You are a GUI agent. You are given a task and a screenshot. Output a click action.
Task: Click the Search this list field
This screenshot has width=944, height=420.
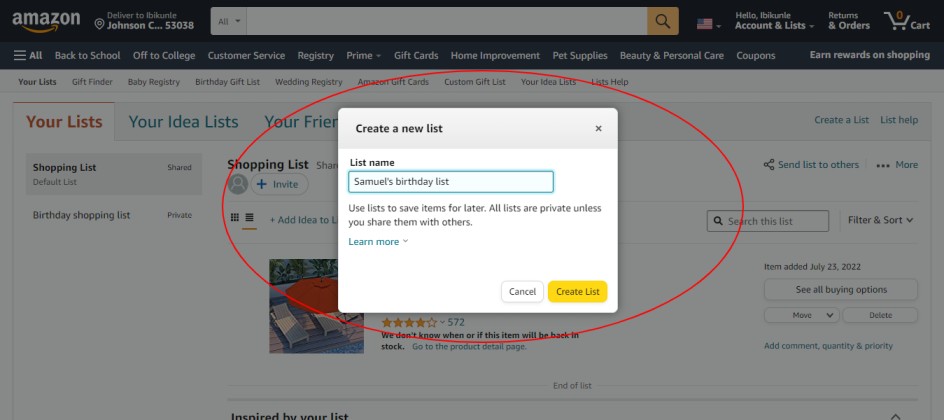pos(768,221)
